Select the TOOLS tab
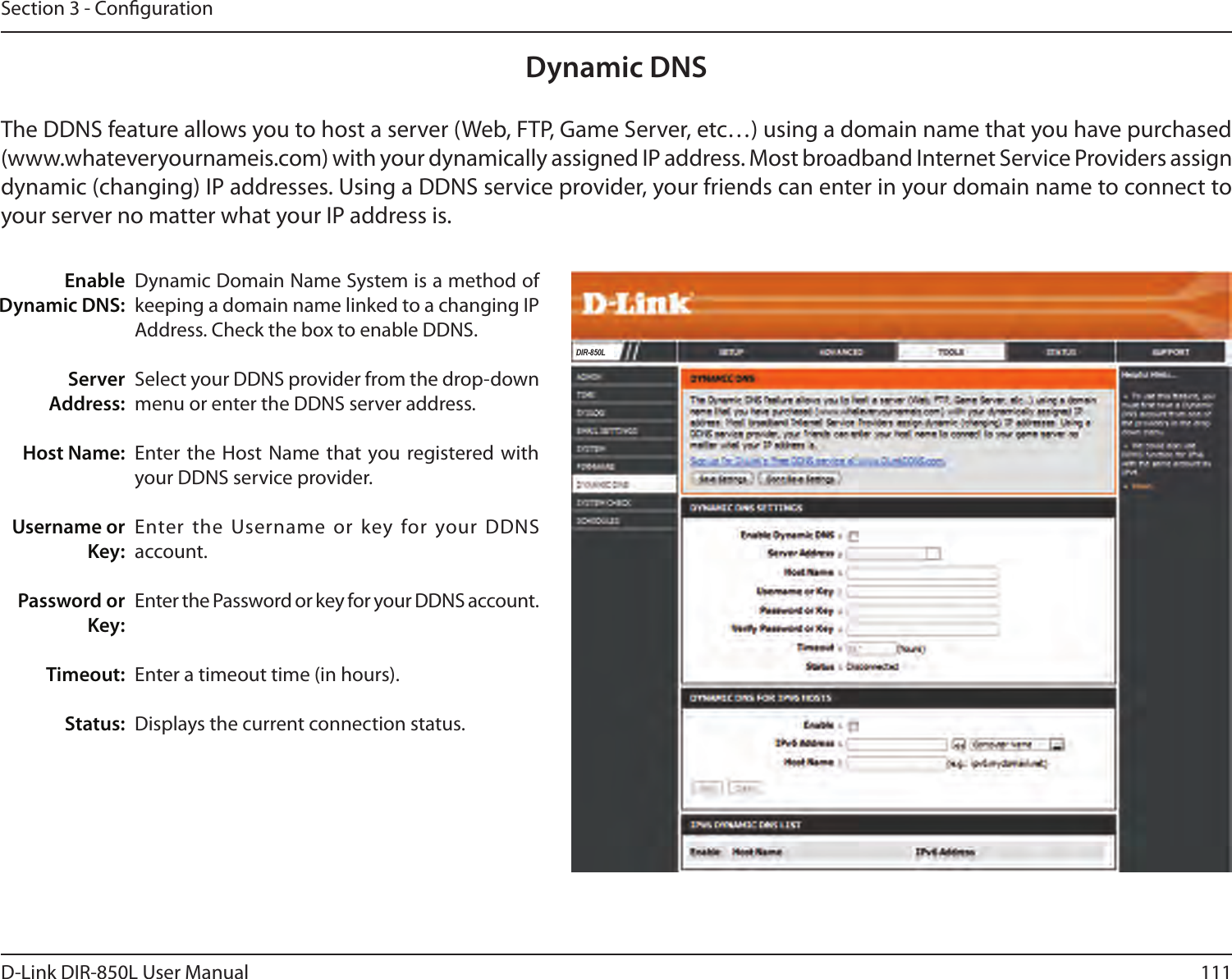 tap(950, 352)
